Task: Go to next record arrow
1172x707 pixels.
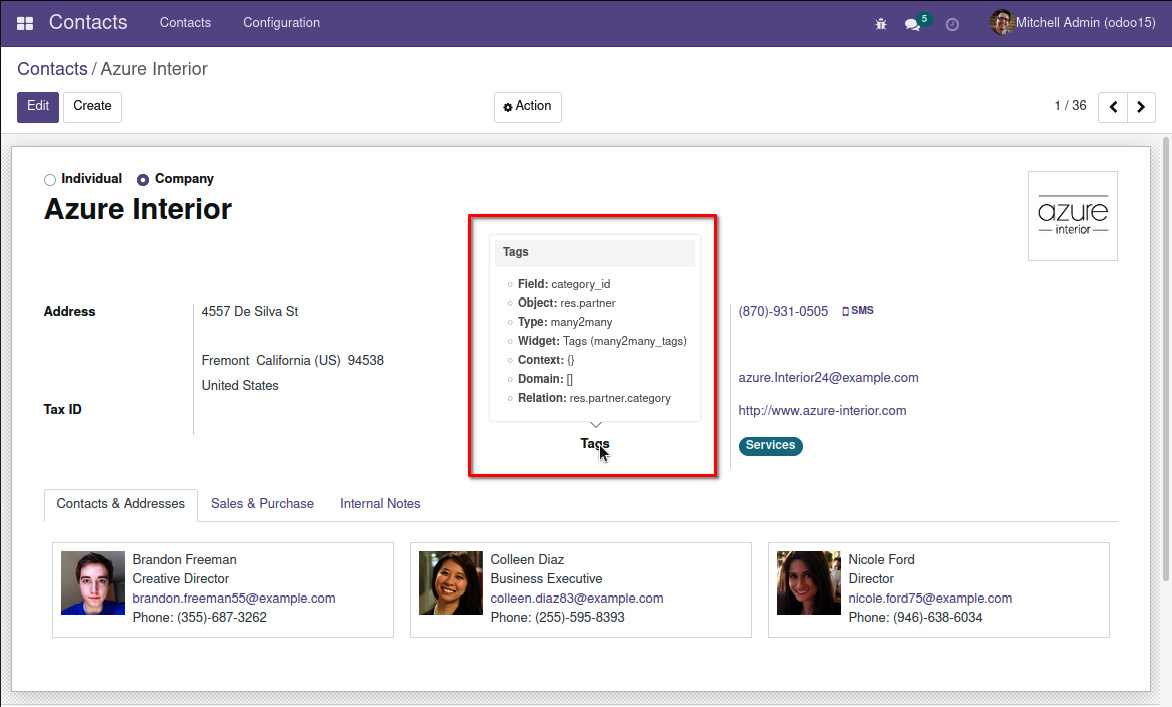Action: (1141, 107)
